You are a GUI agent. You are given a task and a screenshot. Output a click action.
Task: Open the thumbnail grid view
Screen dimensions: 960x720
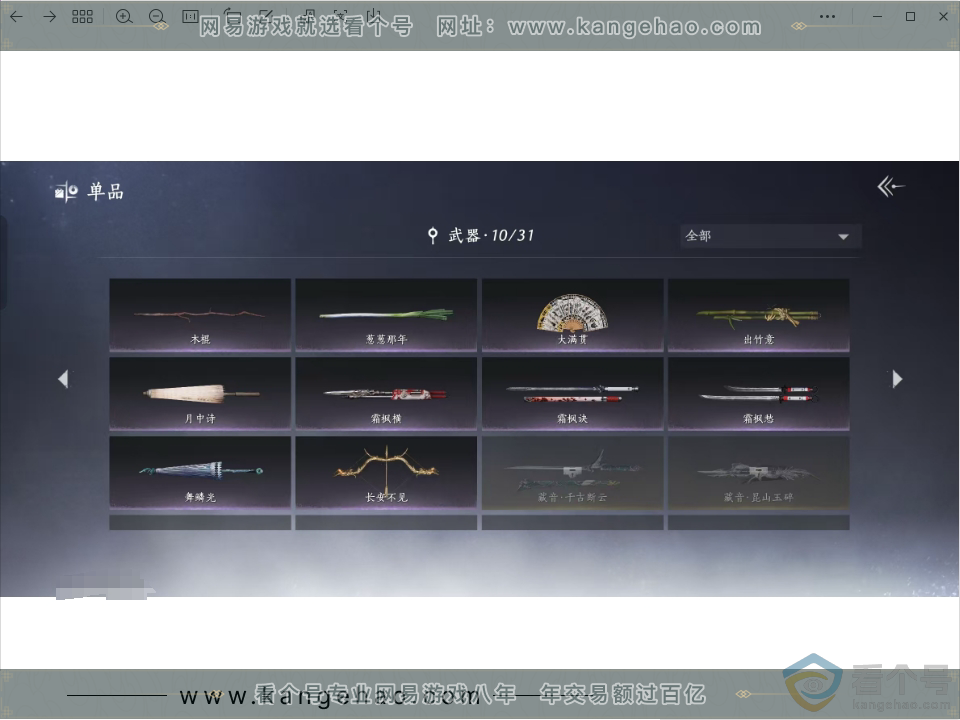pos(82,17)
